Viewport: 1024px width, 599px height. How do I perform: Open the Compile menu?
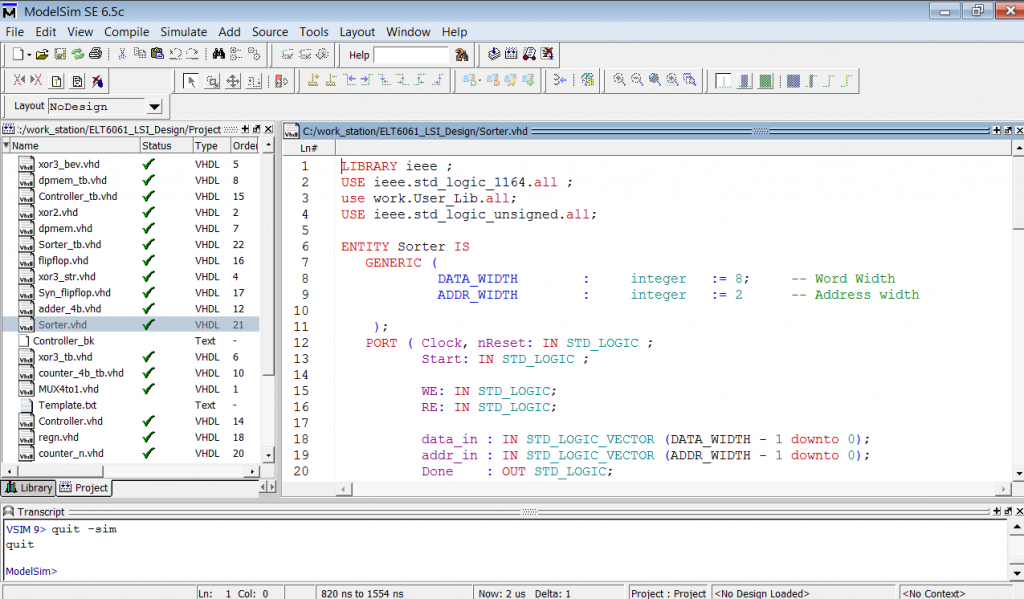pyautogui.click(x=127, y=32)
